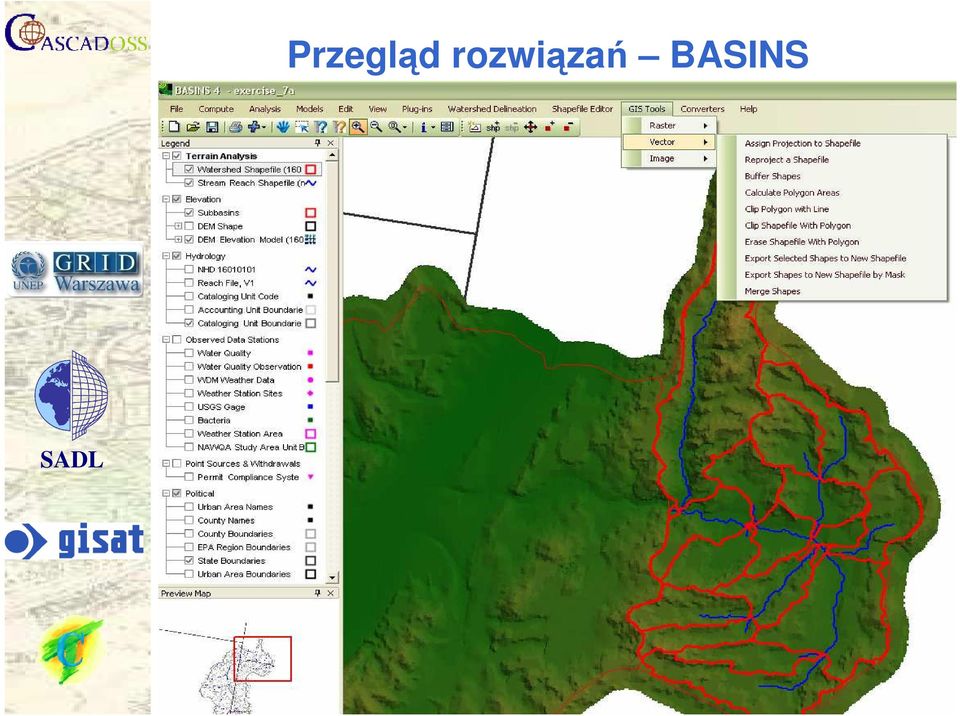The height and width of the screenshot is (716, 960).
Task: Open the Converters menu
Action: click(702, 109)
